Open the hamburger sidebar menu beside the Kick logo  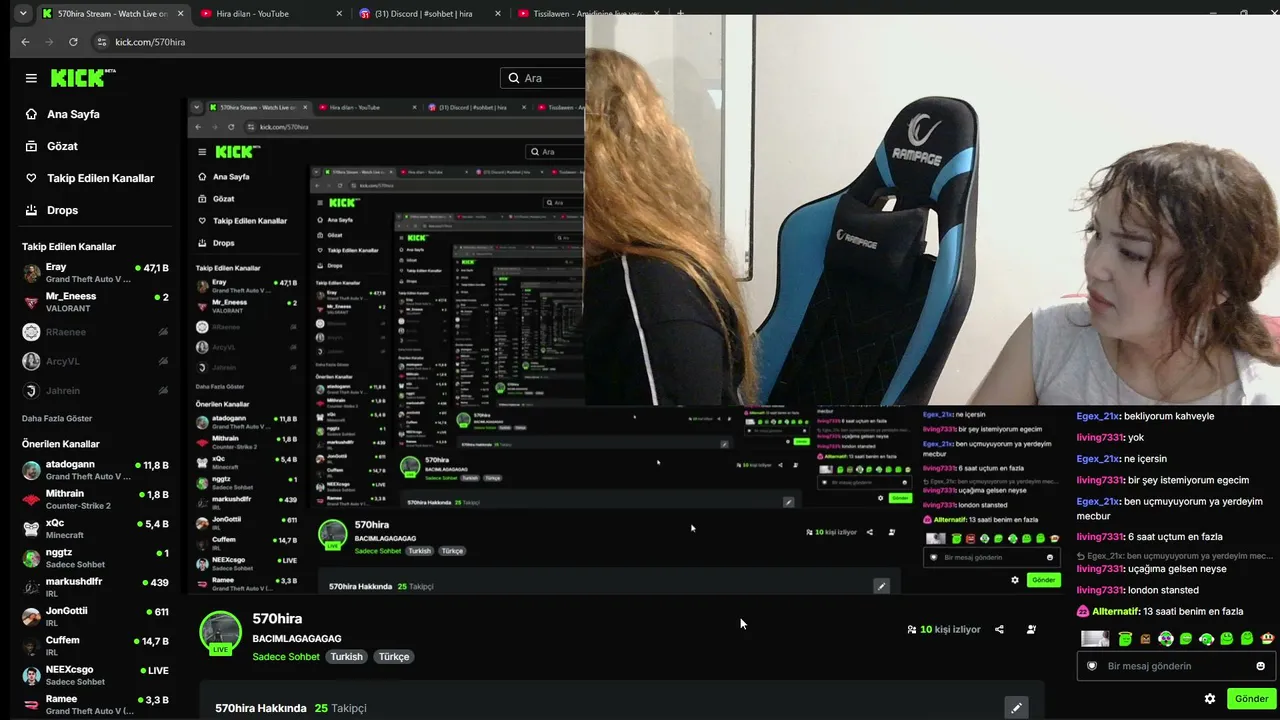[x=31, y=78]
